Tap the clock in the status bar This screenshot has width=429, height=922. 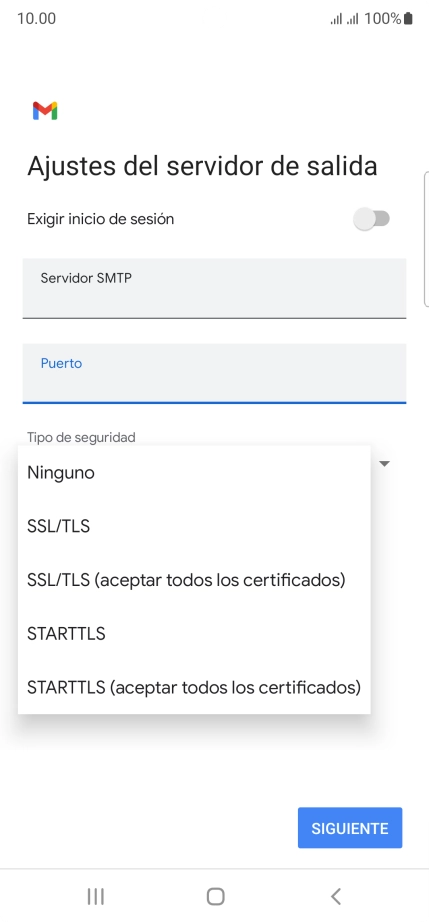click(36, 19)
